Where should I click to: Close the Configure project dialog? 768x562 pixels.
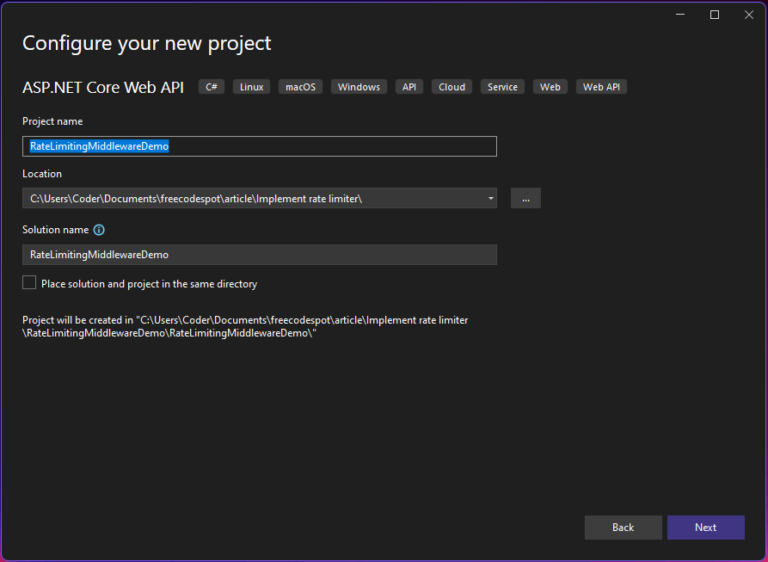tap(749, 15)
